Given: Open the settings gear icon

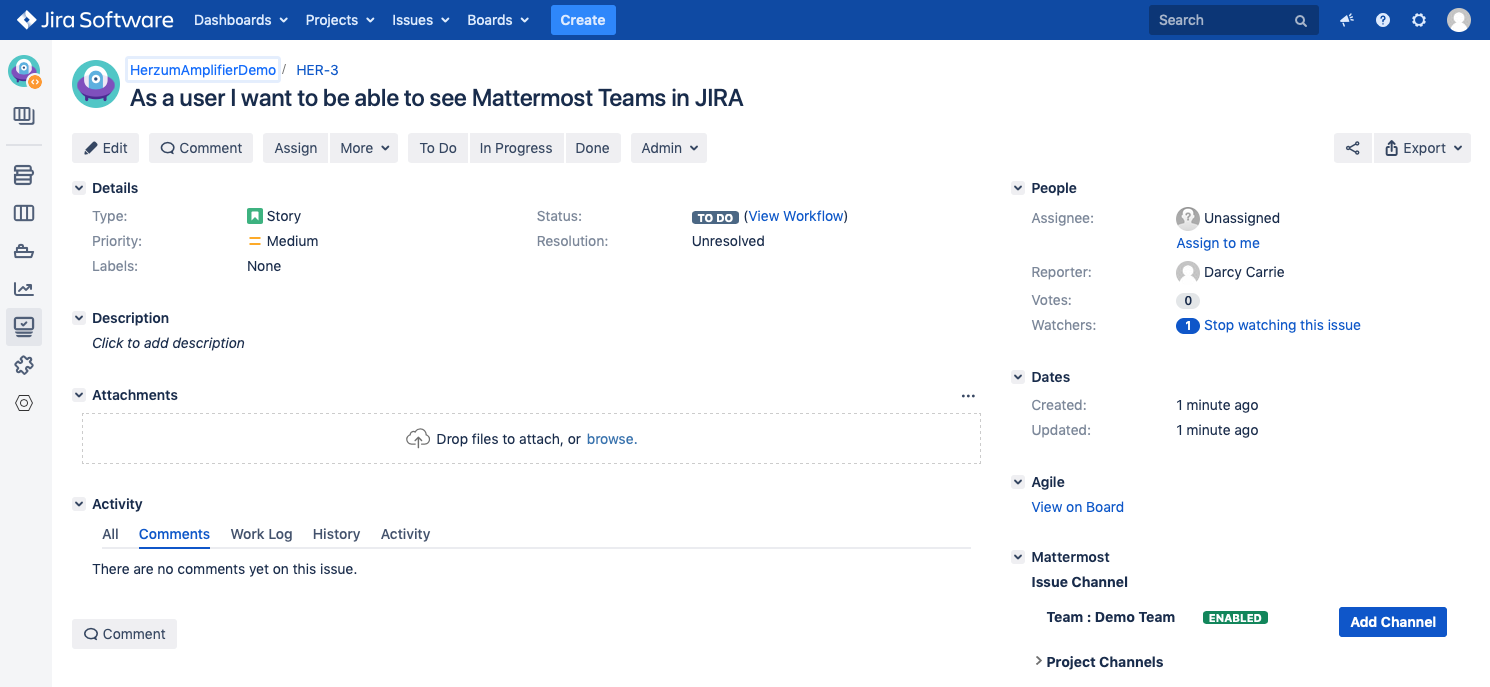Looking at the screenshot, I should click(1419, 20).
